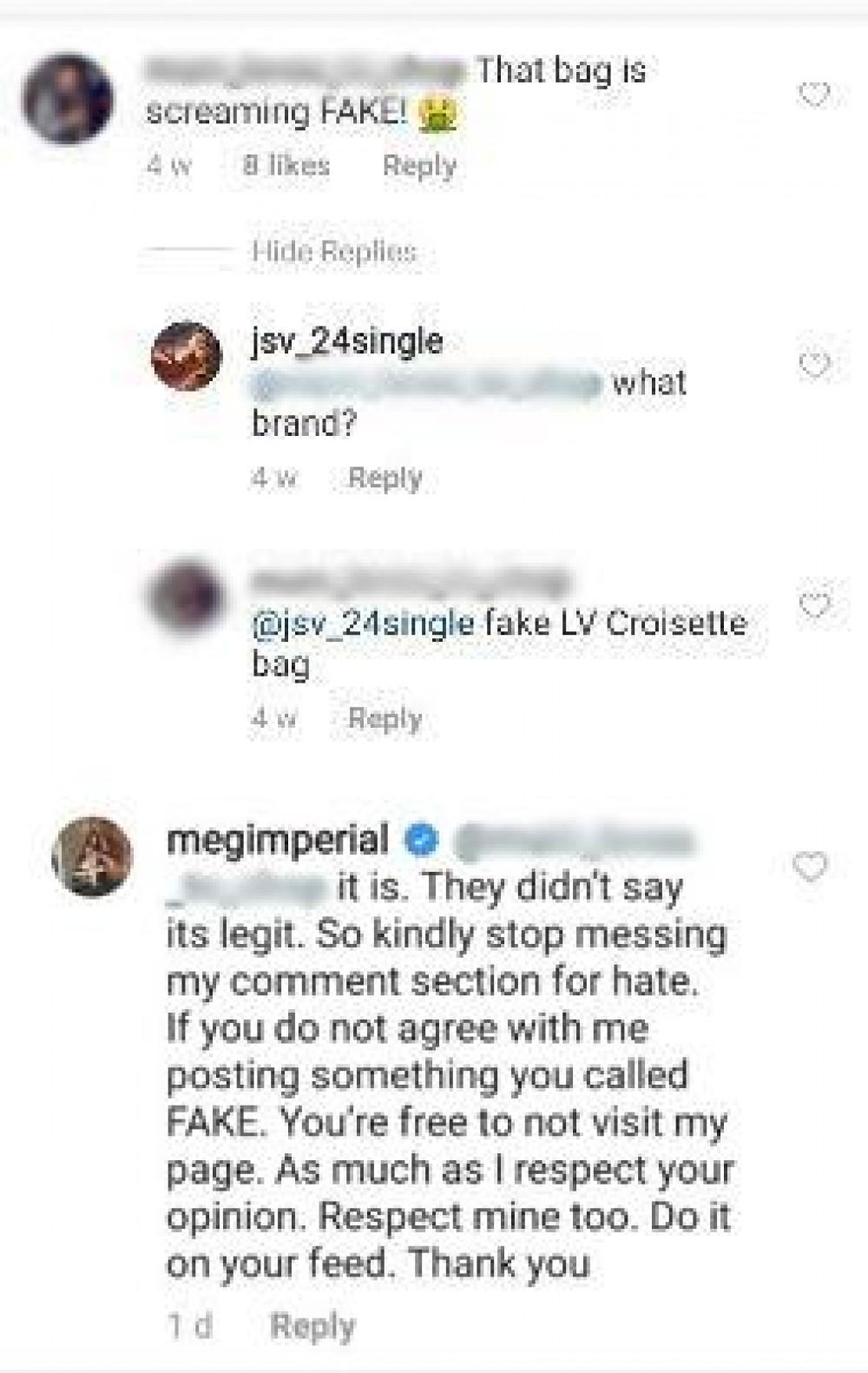Open megimperial's profile picture

click(x=93, y=856)
